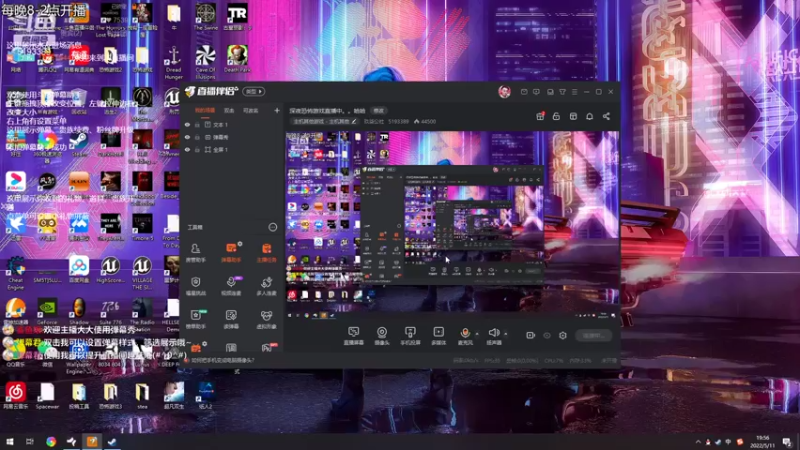Toggle visibility of the 文本 1 source
Viewport: 800px width, 450px height.
[187, 124]
